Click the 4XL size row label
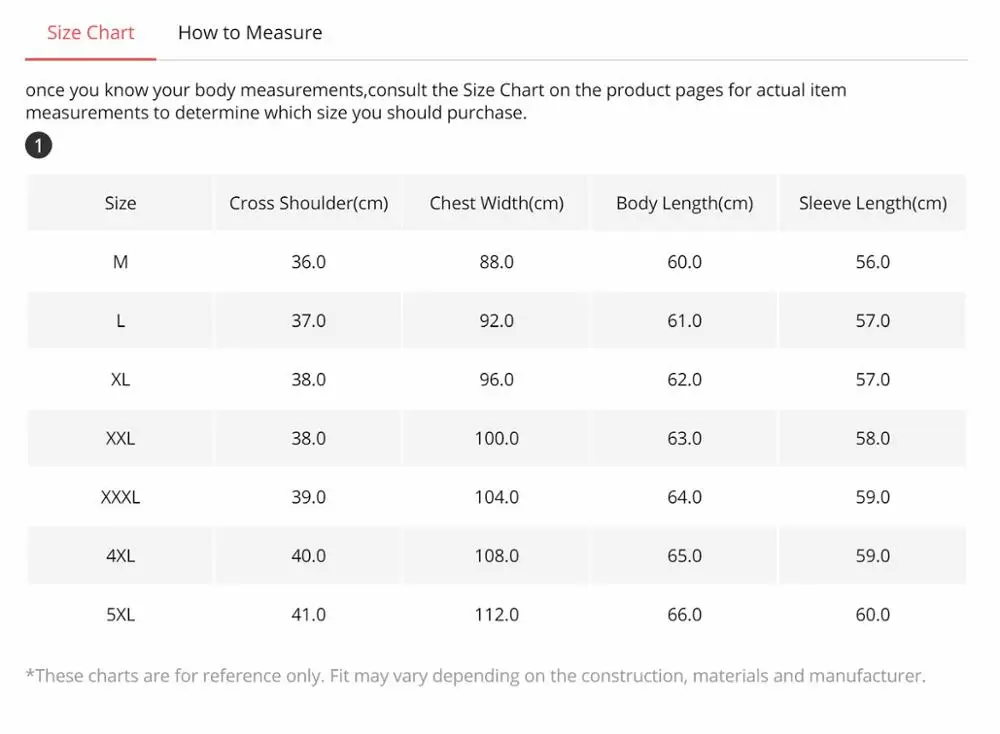 click(120, 556)
